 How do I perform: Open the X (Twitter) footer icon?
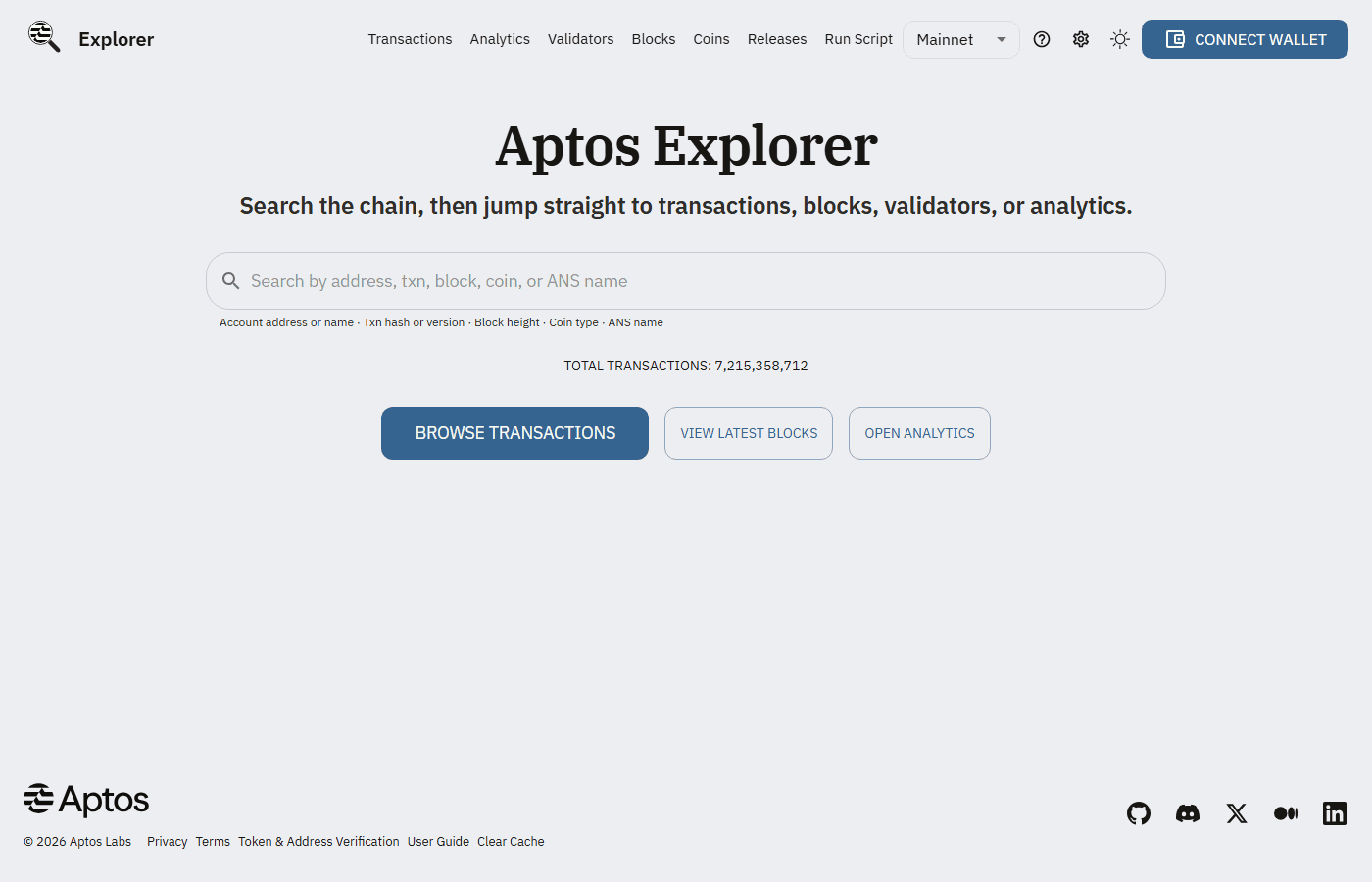coord(1237,813)
